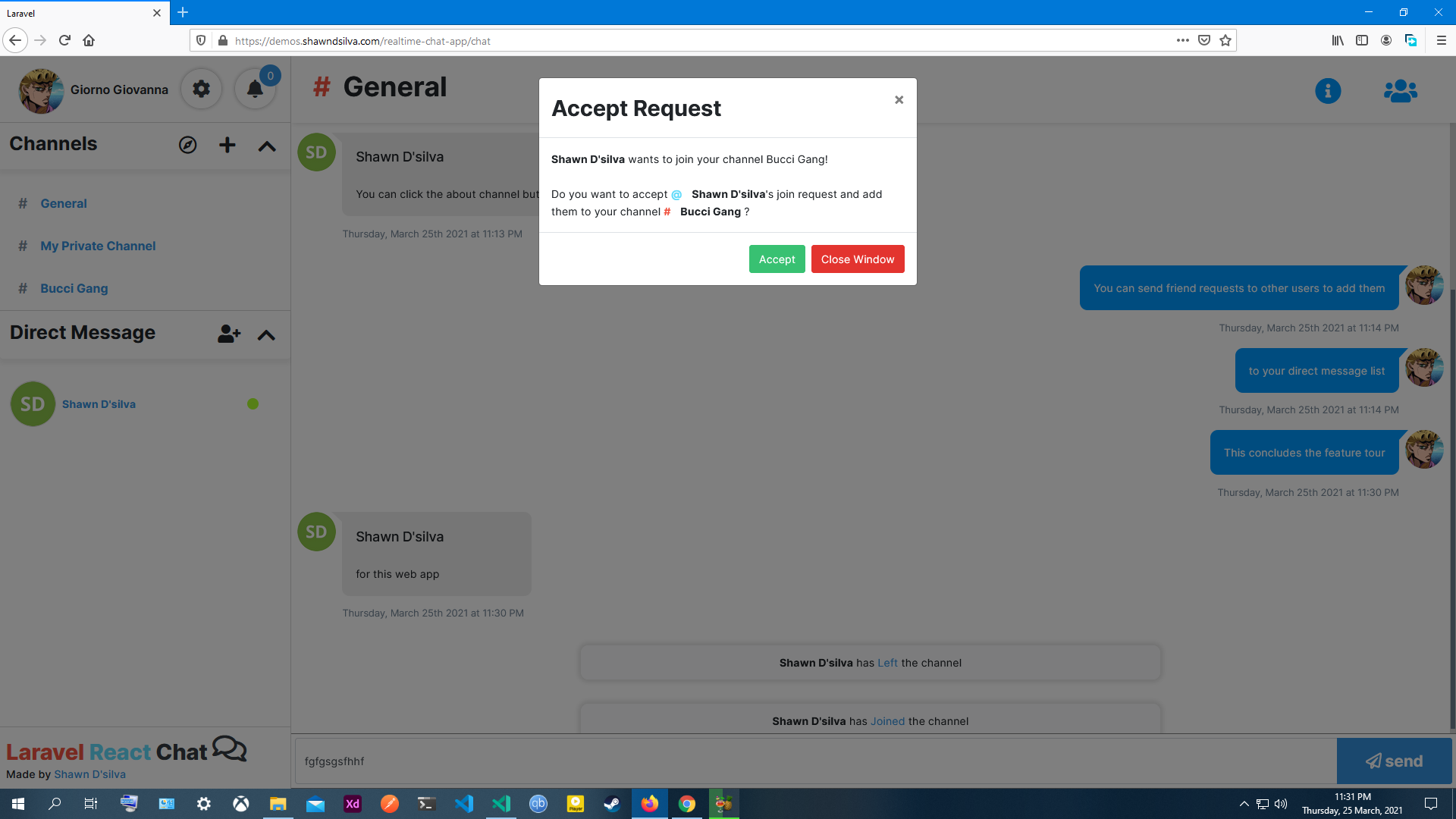Viewport: 1456px width, 819px height.
Task: Open the settings gear beside Giorno Giovanna
Action: (201, 89)
